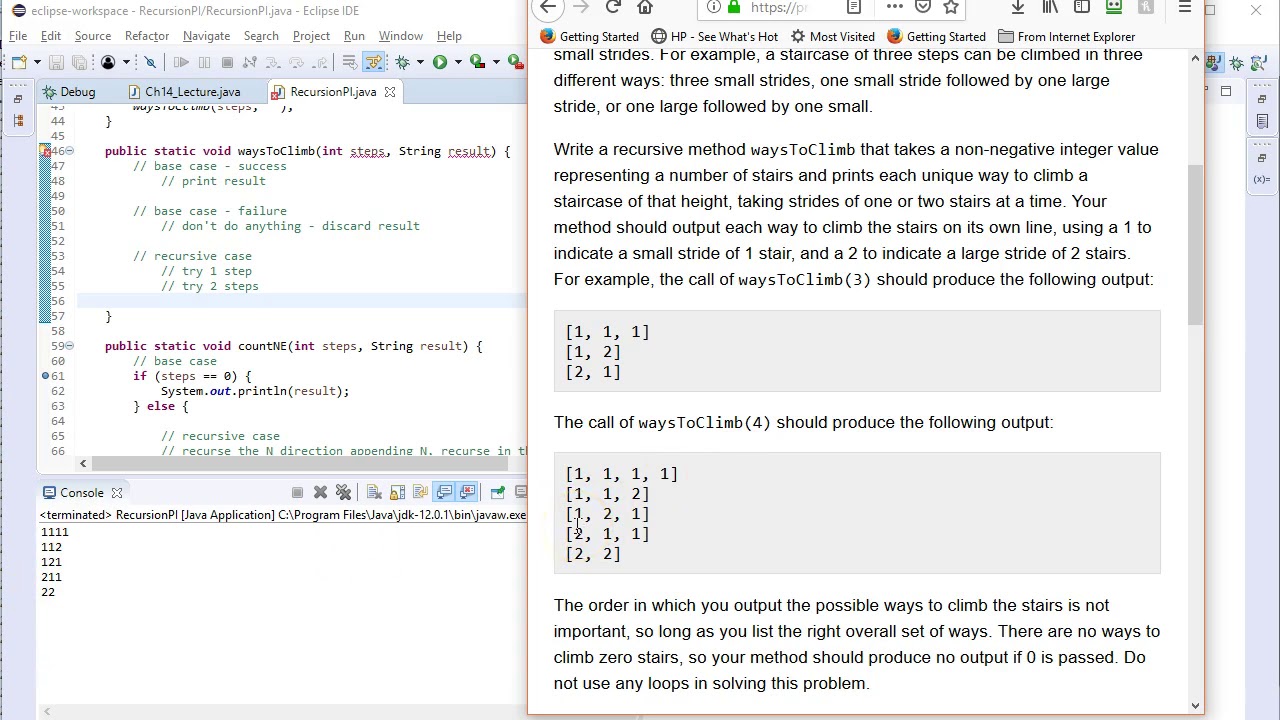Viewport: 1280px width, 720px height.
Task: Close the Console view tab
Action: 116,493
